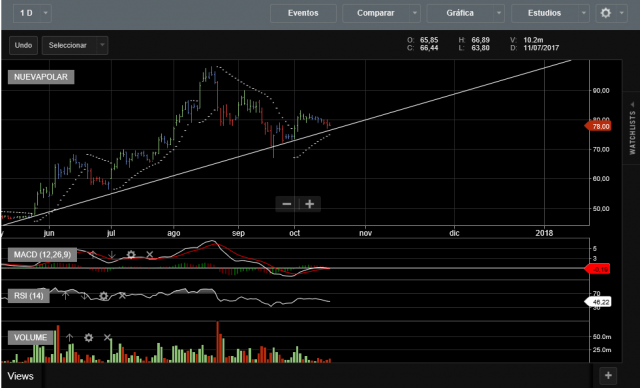Remove the RSI (14) study
This screenshot has width=640, height=388.
[x=122, y=295]
